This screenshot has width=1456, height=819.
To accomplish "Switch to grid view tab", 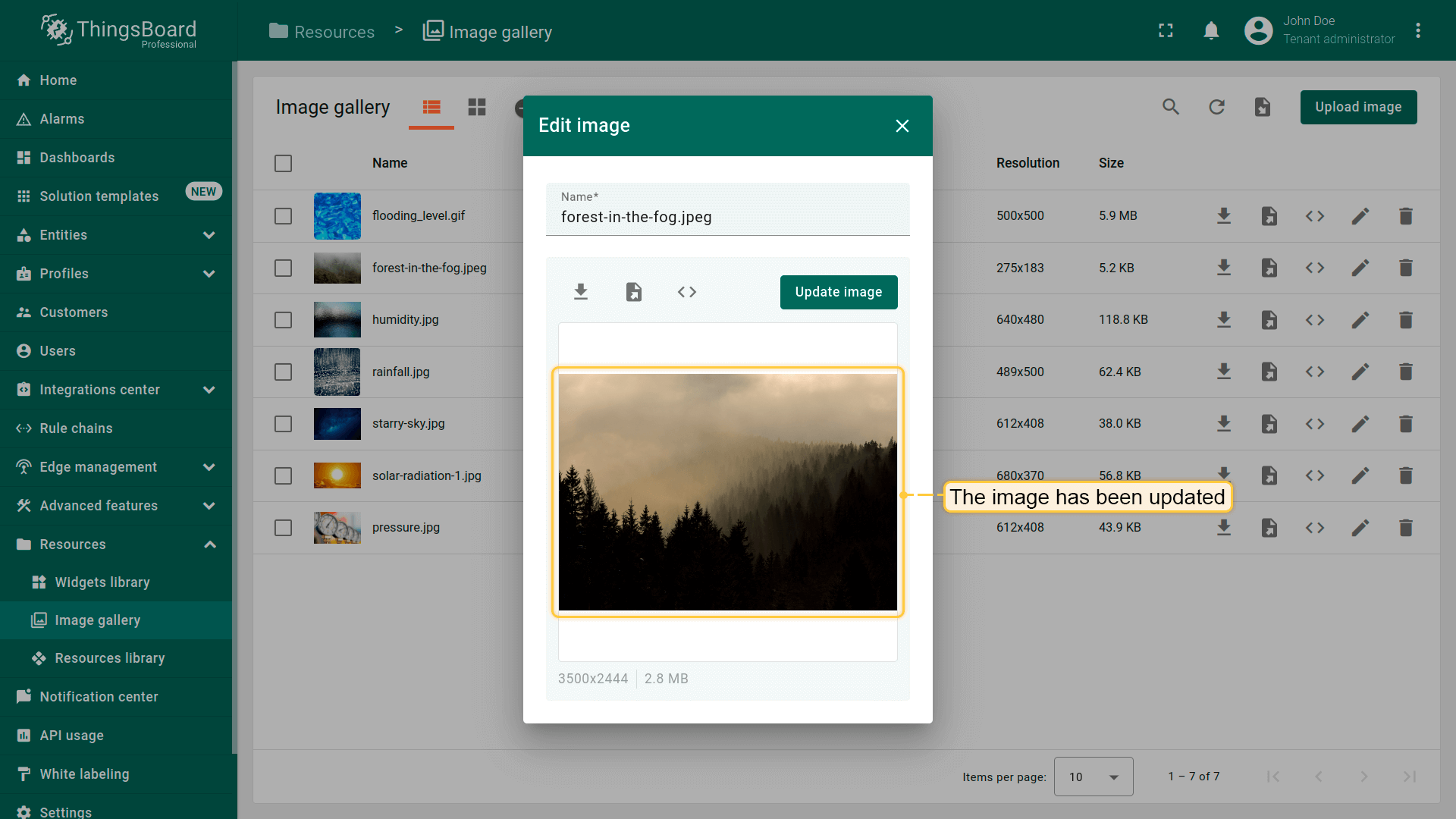I will (477, 107).
